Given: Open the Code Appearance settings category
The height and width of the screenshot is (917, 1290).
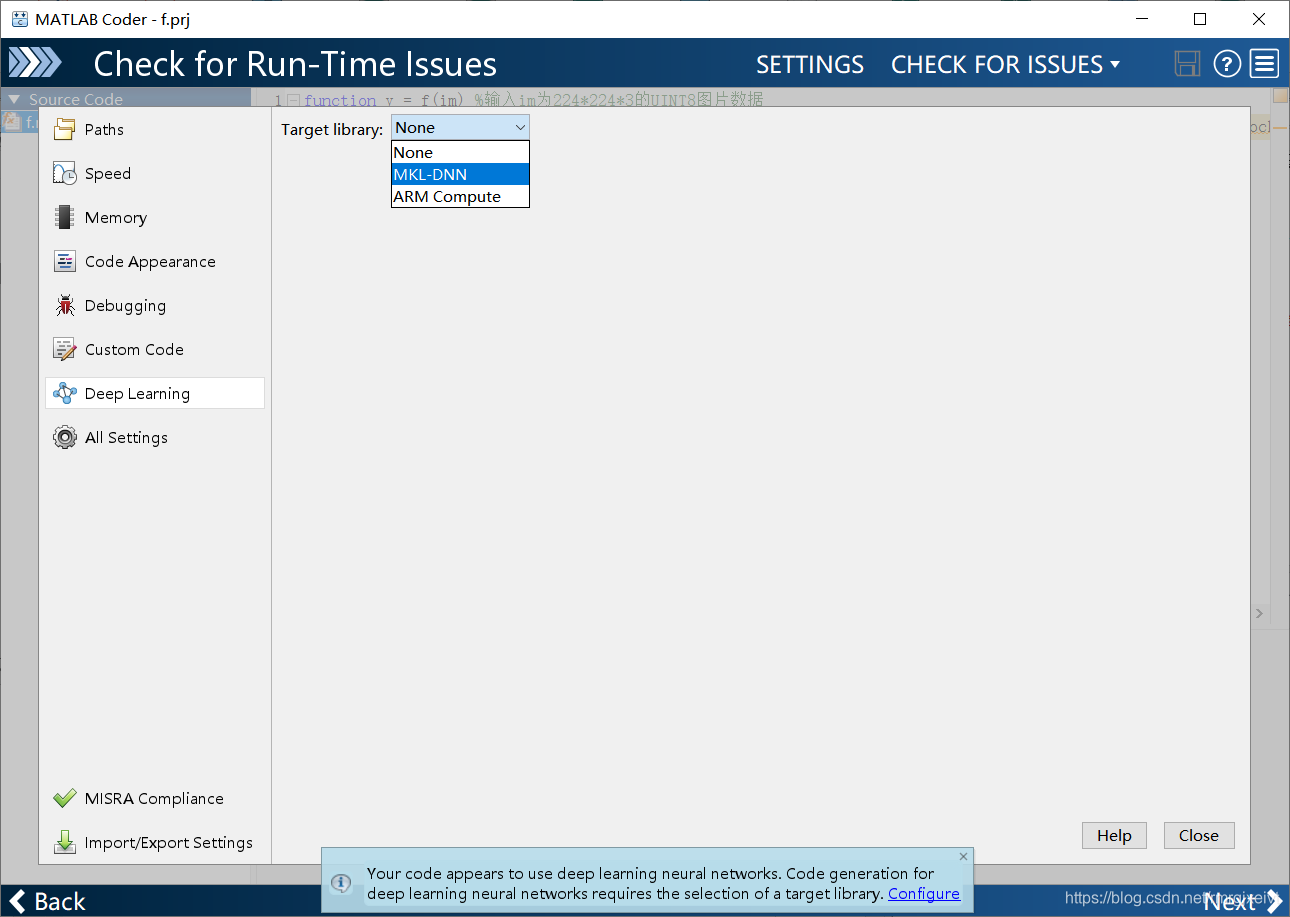Looking at the screenshot, I should click(155, 261).
